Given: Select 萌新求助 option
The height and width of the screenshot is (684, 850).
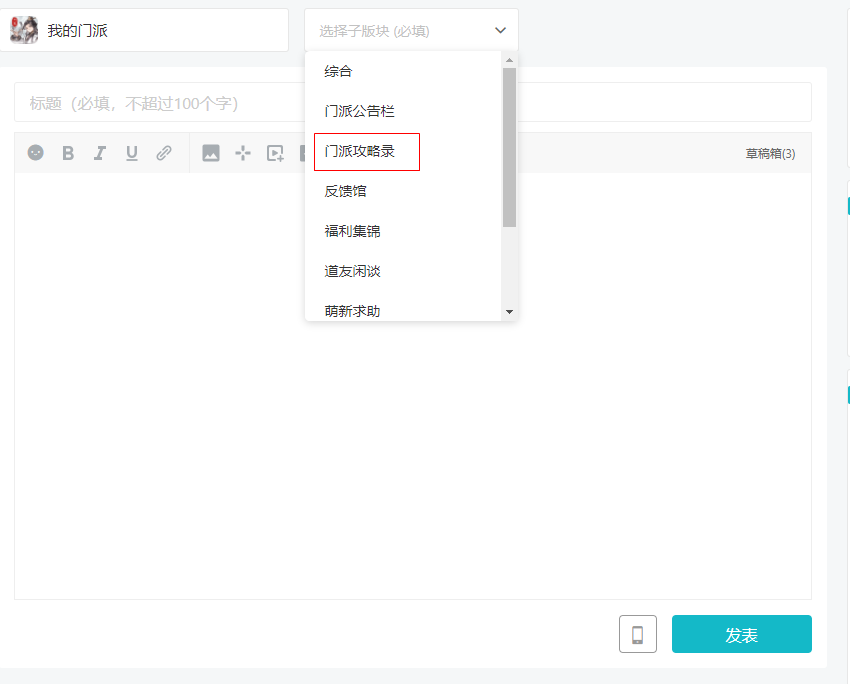Looking at the screenshot, I should point(403,311).
